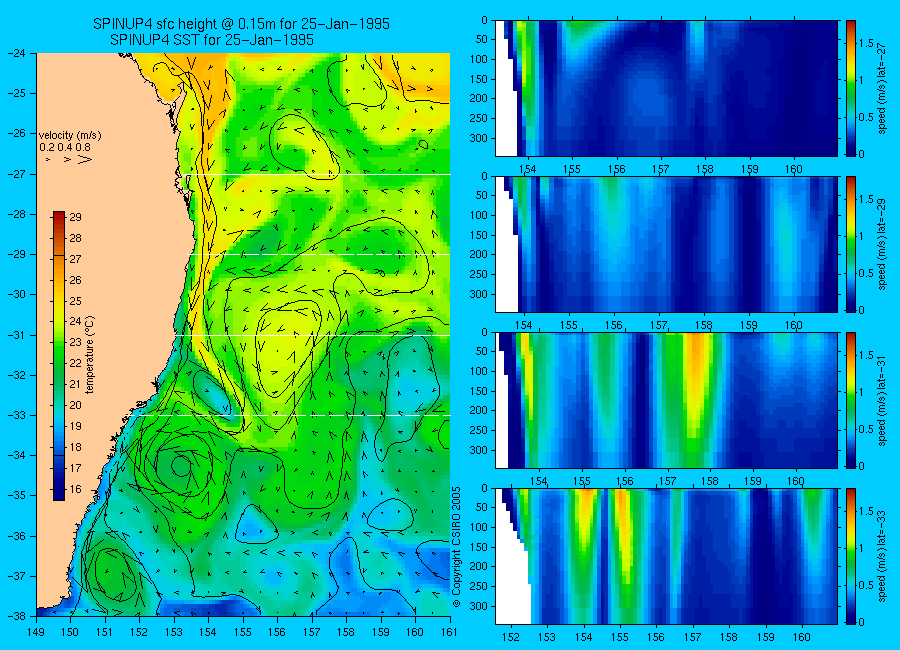Click the -33 latitude tick on the map axis
Image resolution: width=900 pixels, height=650 pixels.
17,415
